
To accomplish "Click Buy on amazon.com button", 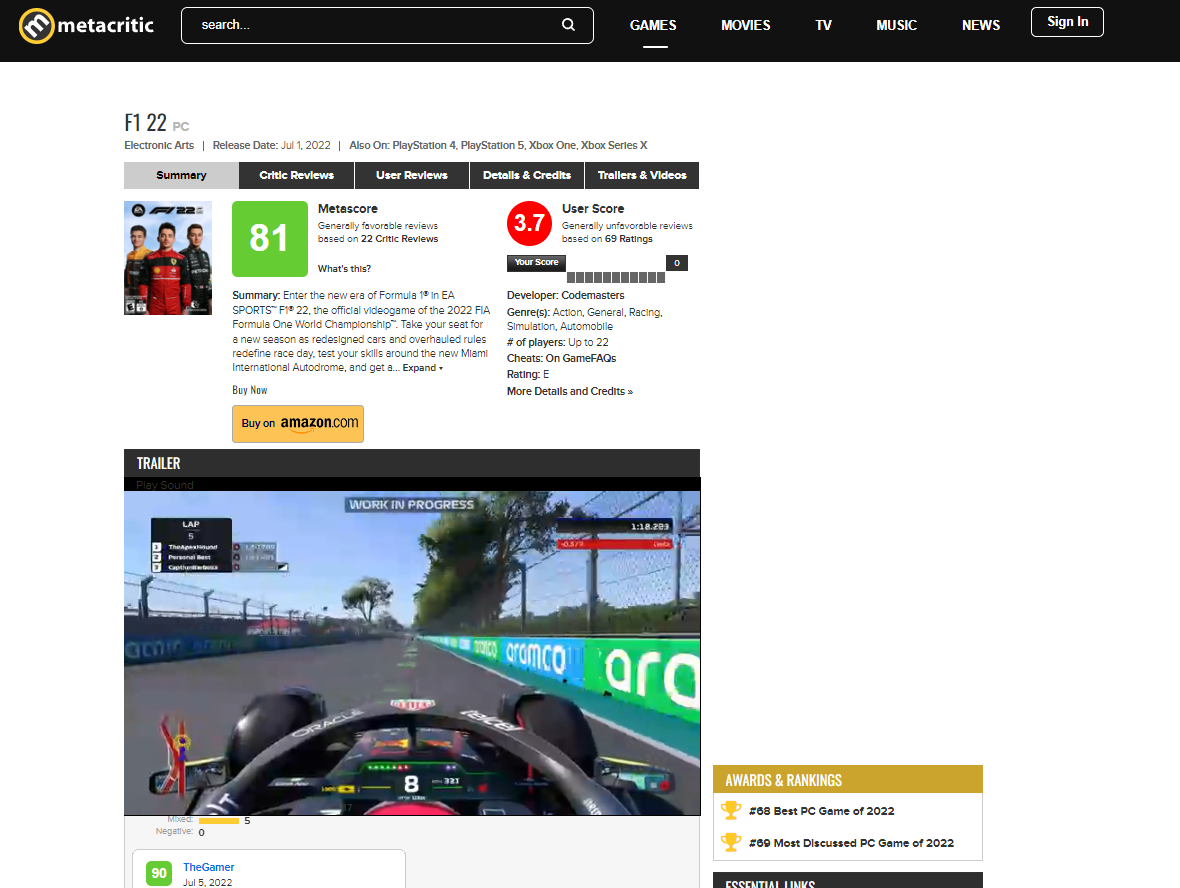I will [298, 424].
